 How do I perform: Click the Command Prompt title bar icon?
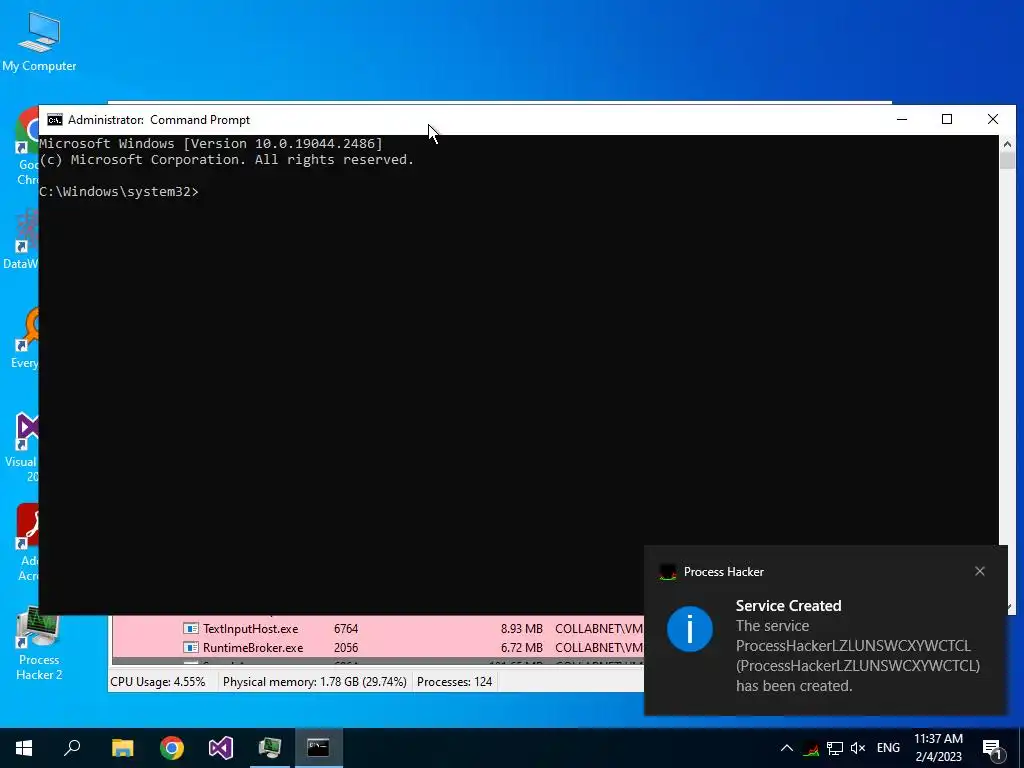point(55,120)
